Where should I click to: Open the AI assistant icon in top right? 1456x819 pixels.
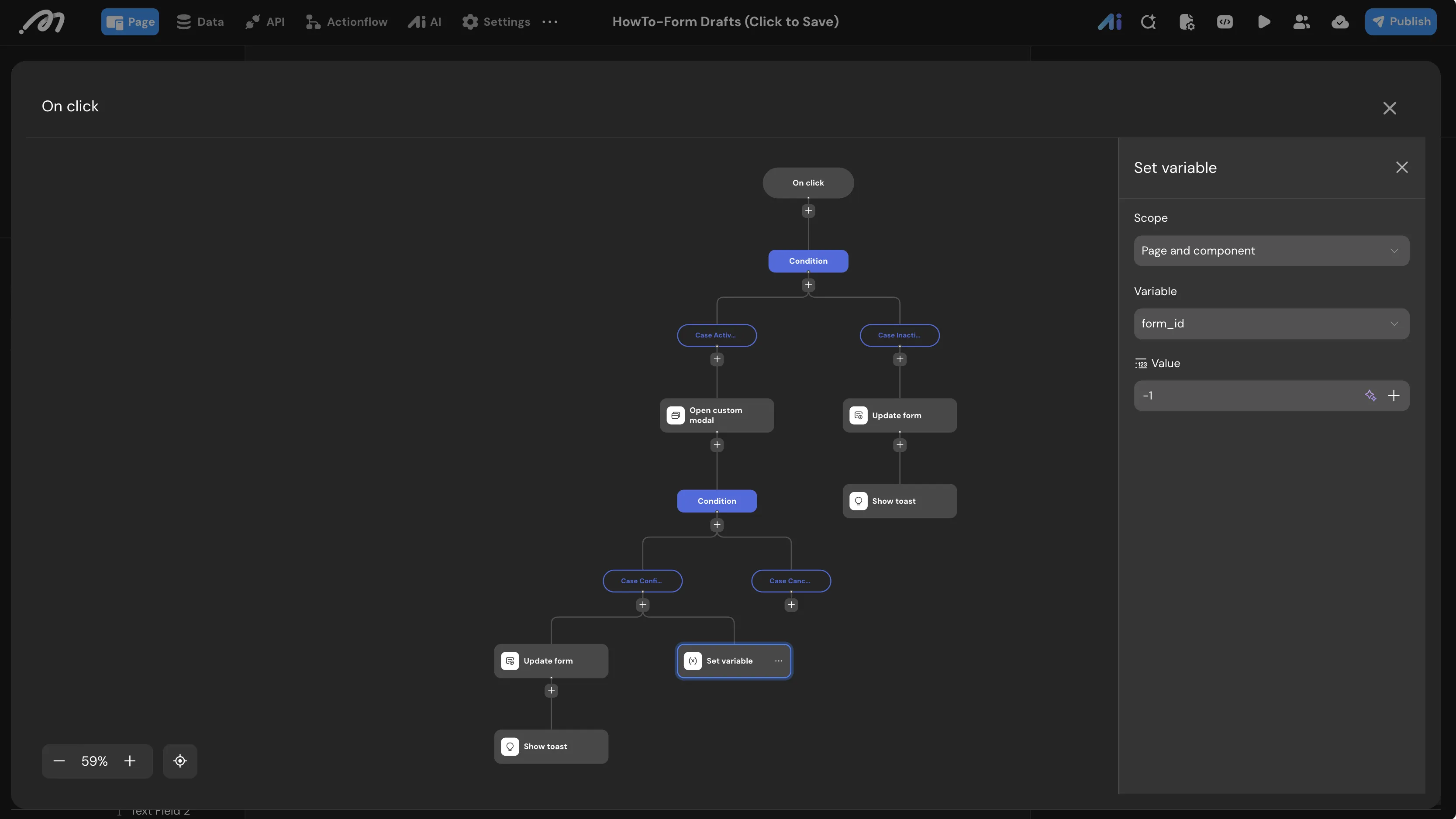pos(1109,21)
